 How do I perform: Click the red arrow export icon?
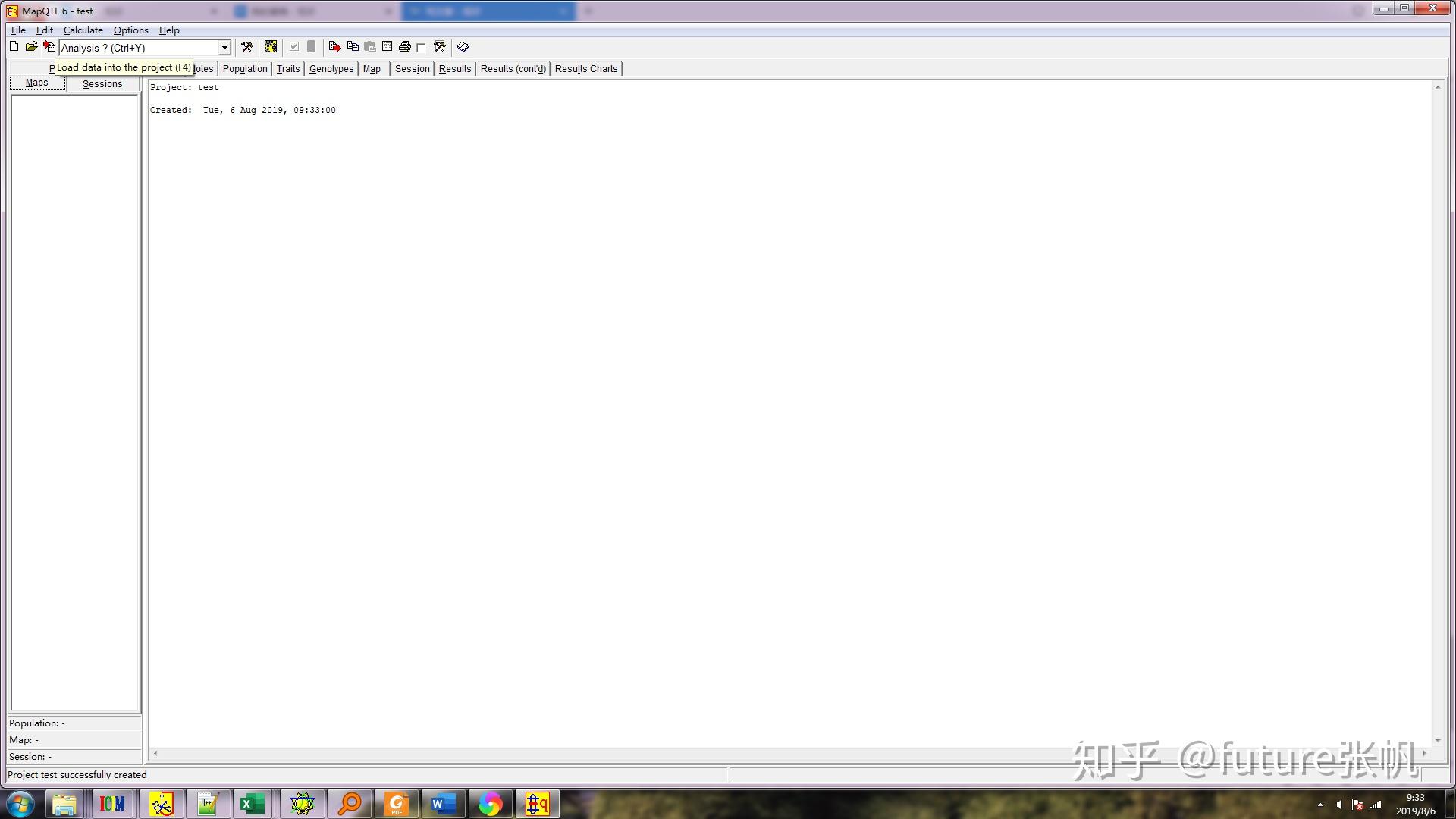click(334, 47)
